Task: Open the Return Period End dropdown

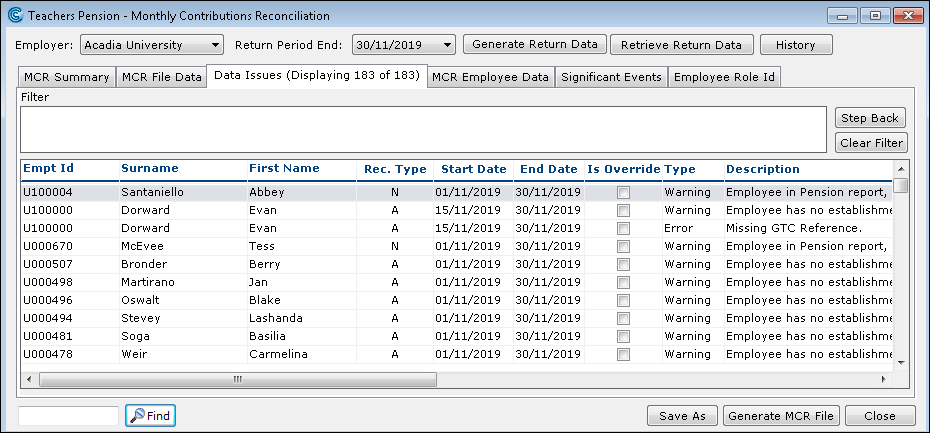Action: 403,45
